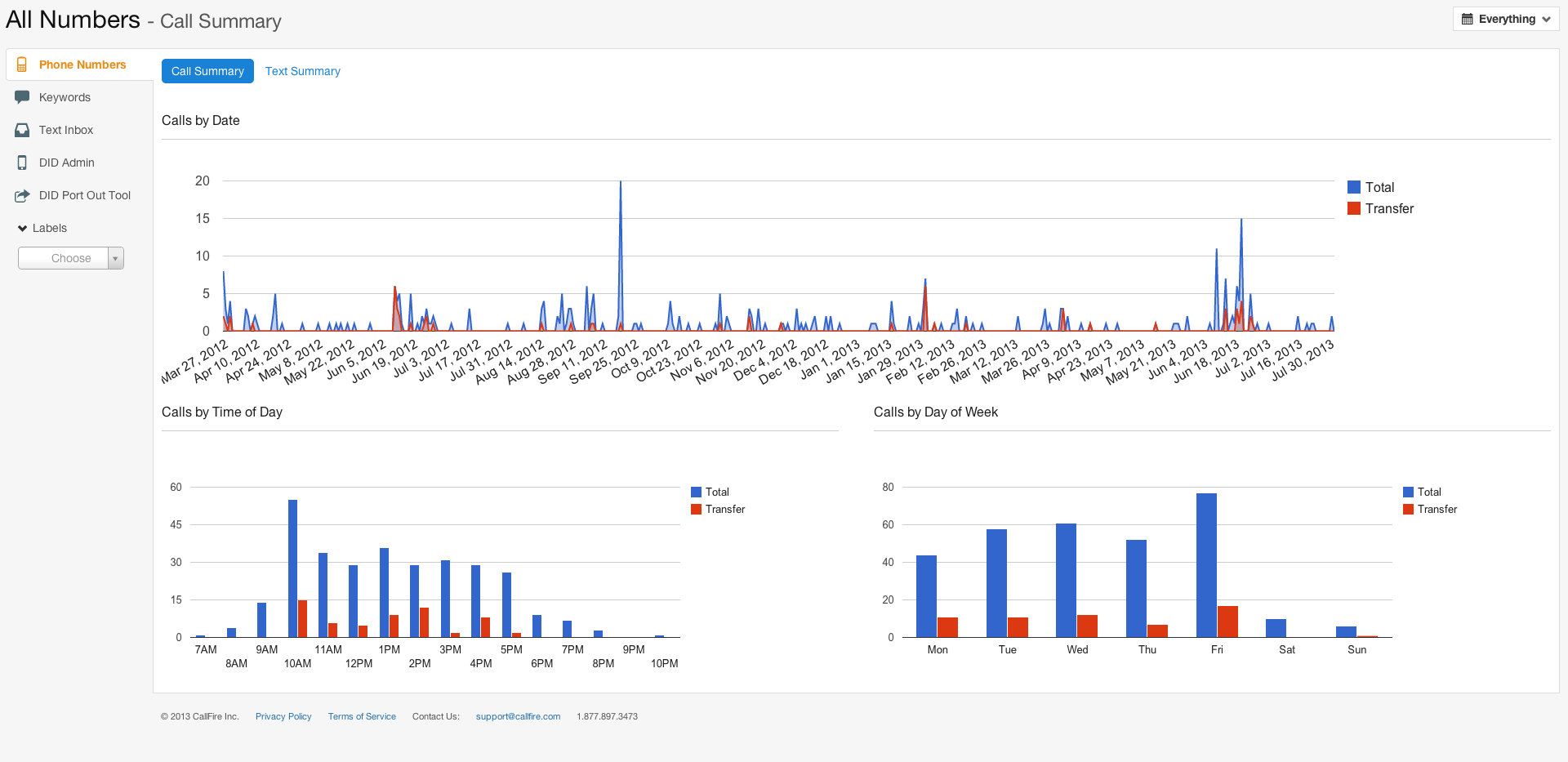1568x762 pixels.
Task: Click the support@callfire.com email link
Action: (518, 716)
